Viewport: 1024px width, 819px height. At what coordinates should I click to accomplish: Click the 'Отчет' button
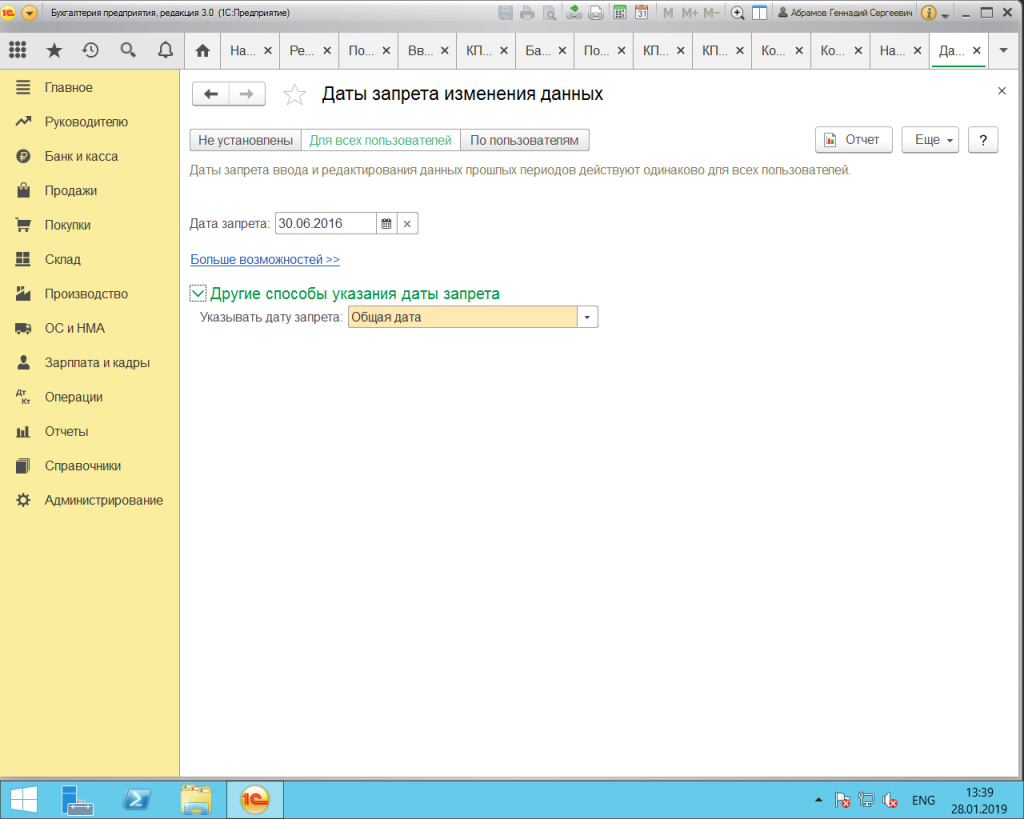click(853, 140)
